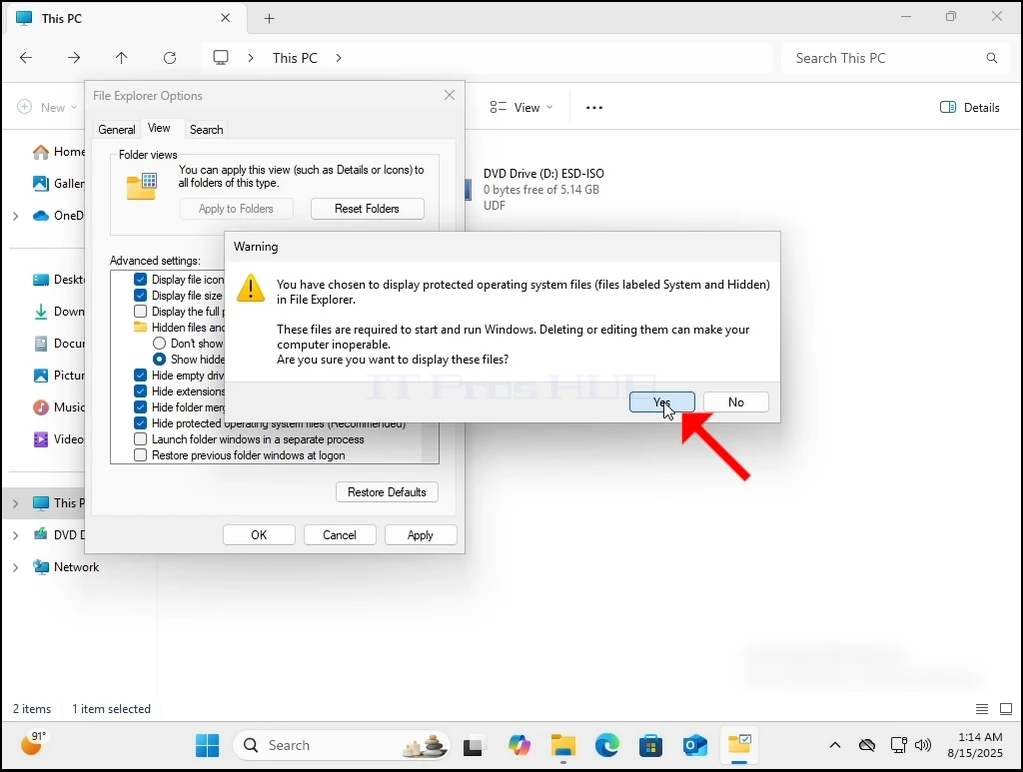The height and width of the screenshot is (772, 1023).
Task: Enable Restore previous folder windows at logon
Action: (140, 455)
